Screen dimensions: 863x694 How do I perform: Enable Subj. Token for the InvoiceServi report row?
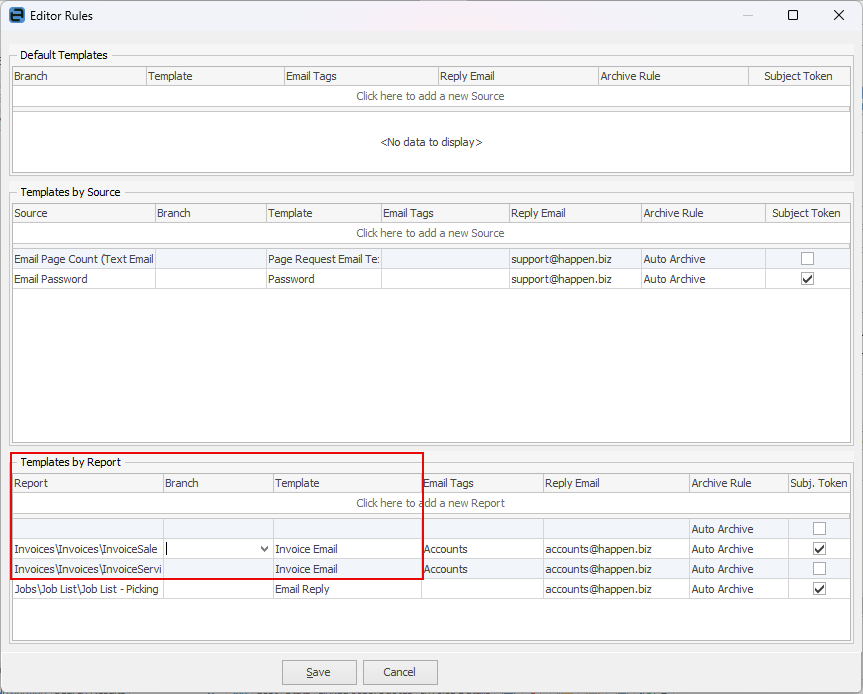[x=819, y=569]
